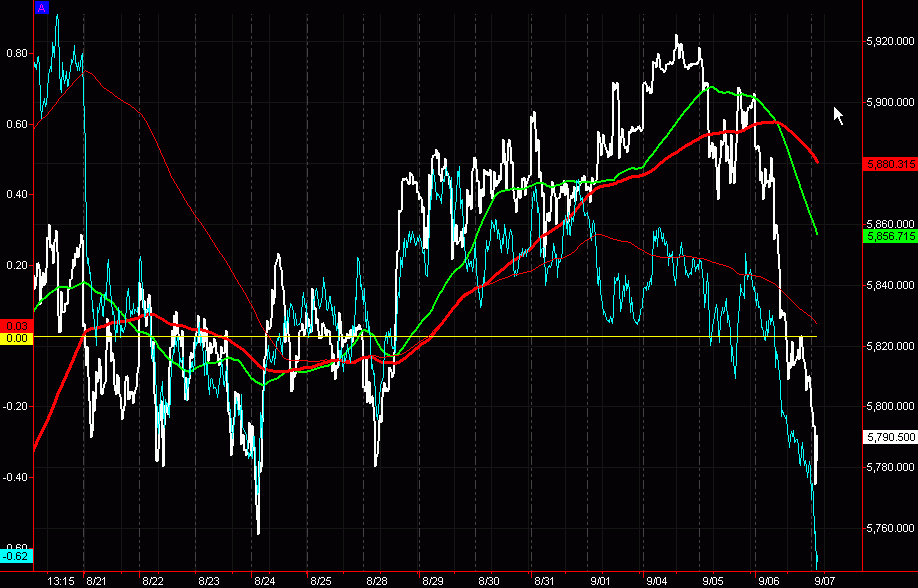Select the white 5,790.500 last price tag
The image size is (918, 588).
tap(890, 437)
